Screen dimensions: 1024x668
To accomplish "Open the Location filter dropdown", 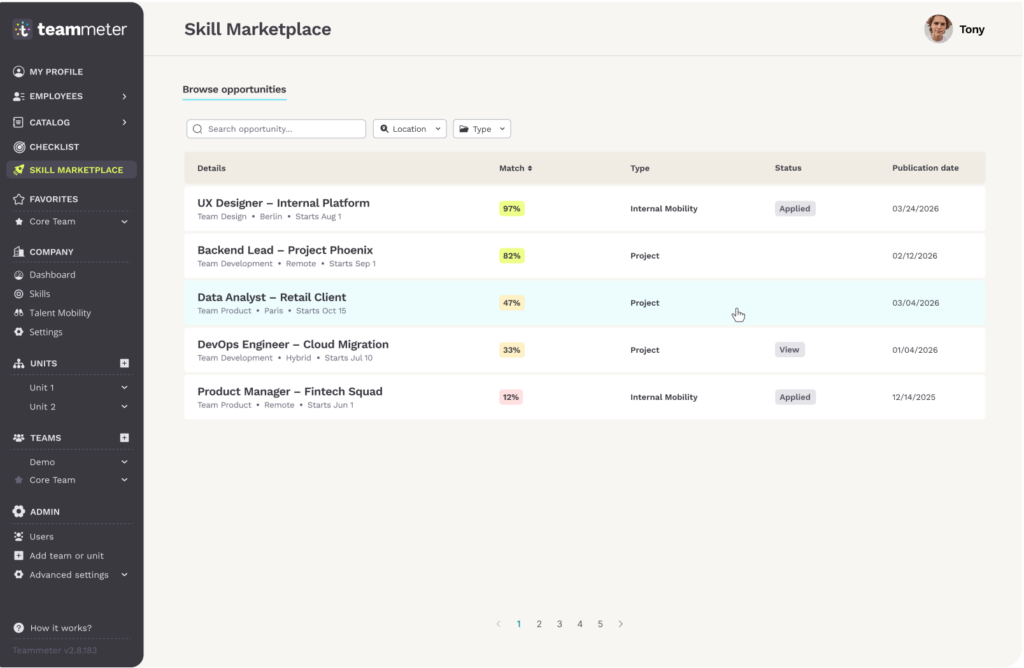I will (409, 128).
